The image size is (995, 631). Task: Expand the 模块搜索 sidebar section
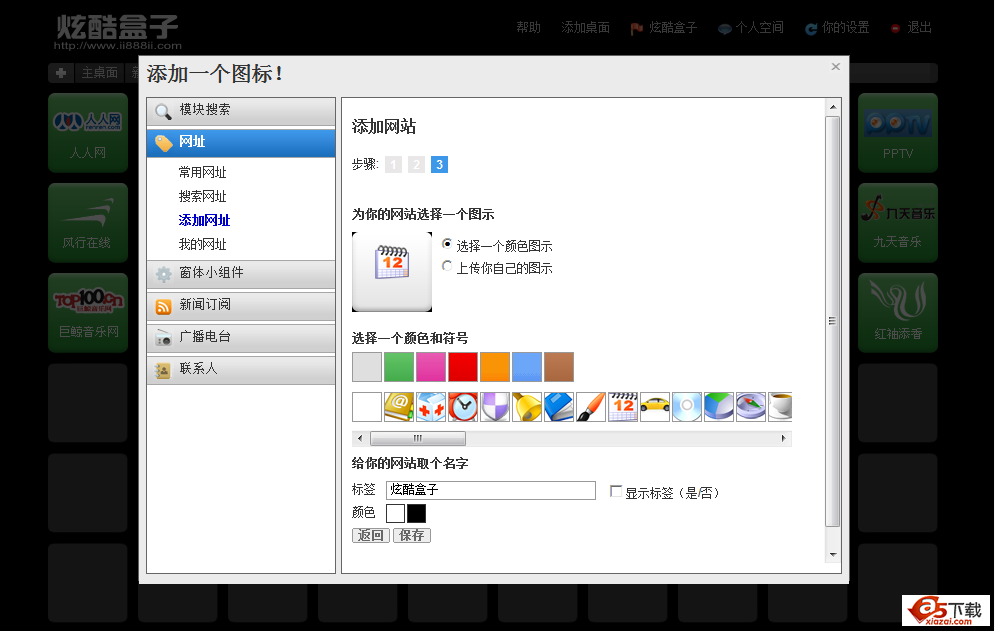coord(241,111)
